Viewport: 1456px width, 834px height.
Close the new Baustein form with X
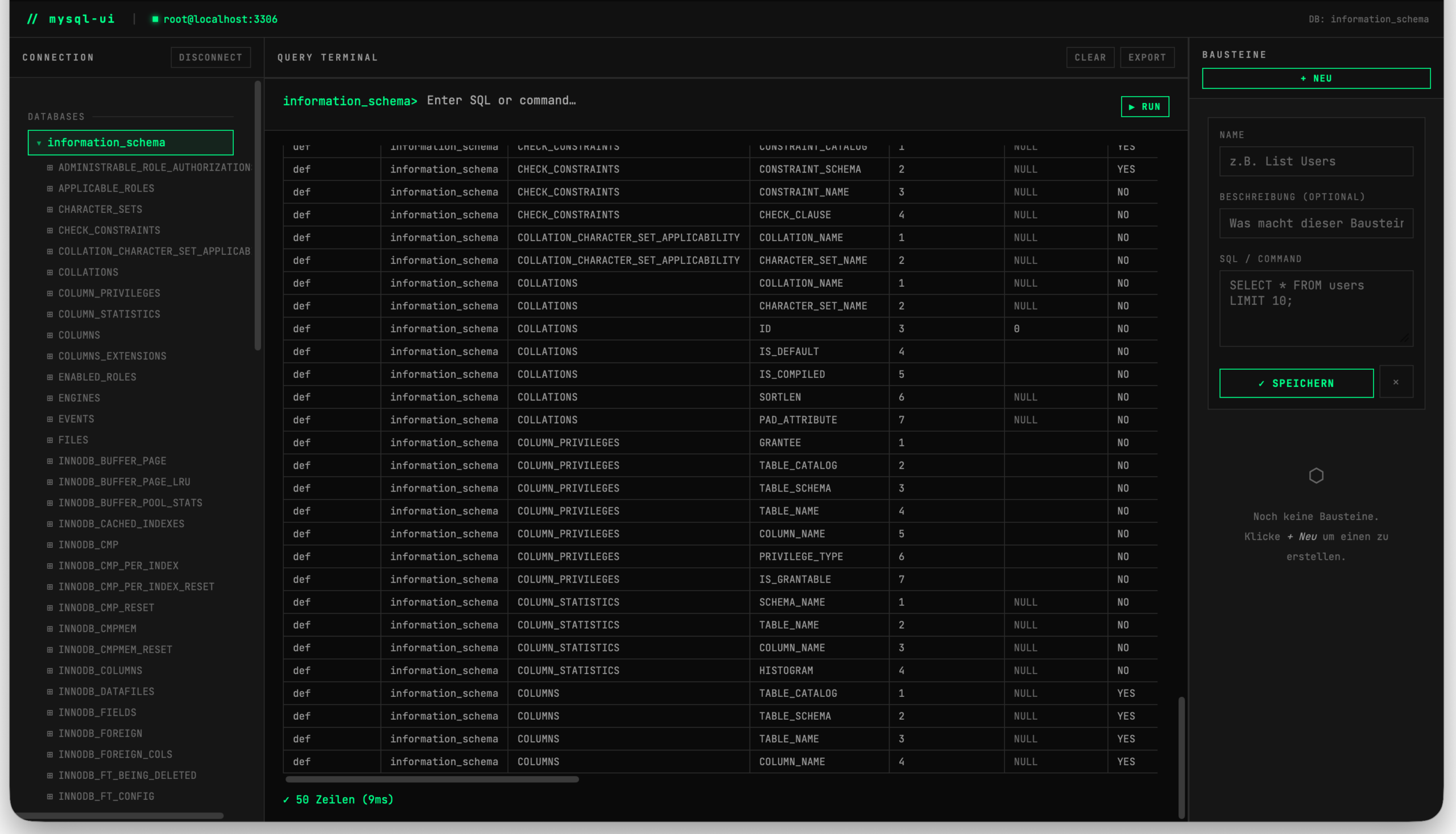[1395, 382]
